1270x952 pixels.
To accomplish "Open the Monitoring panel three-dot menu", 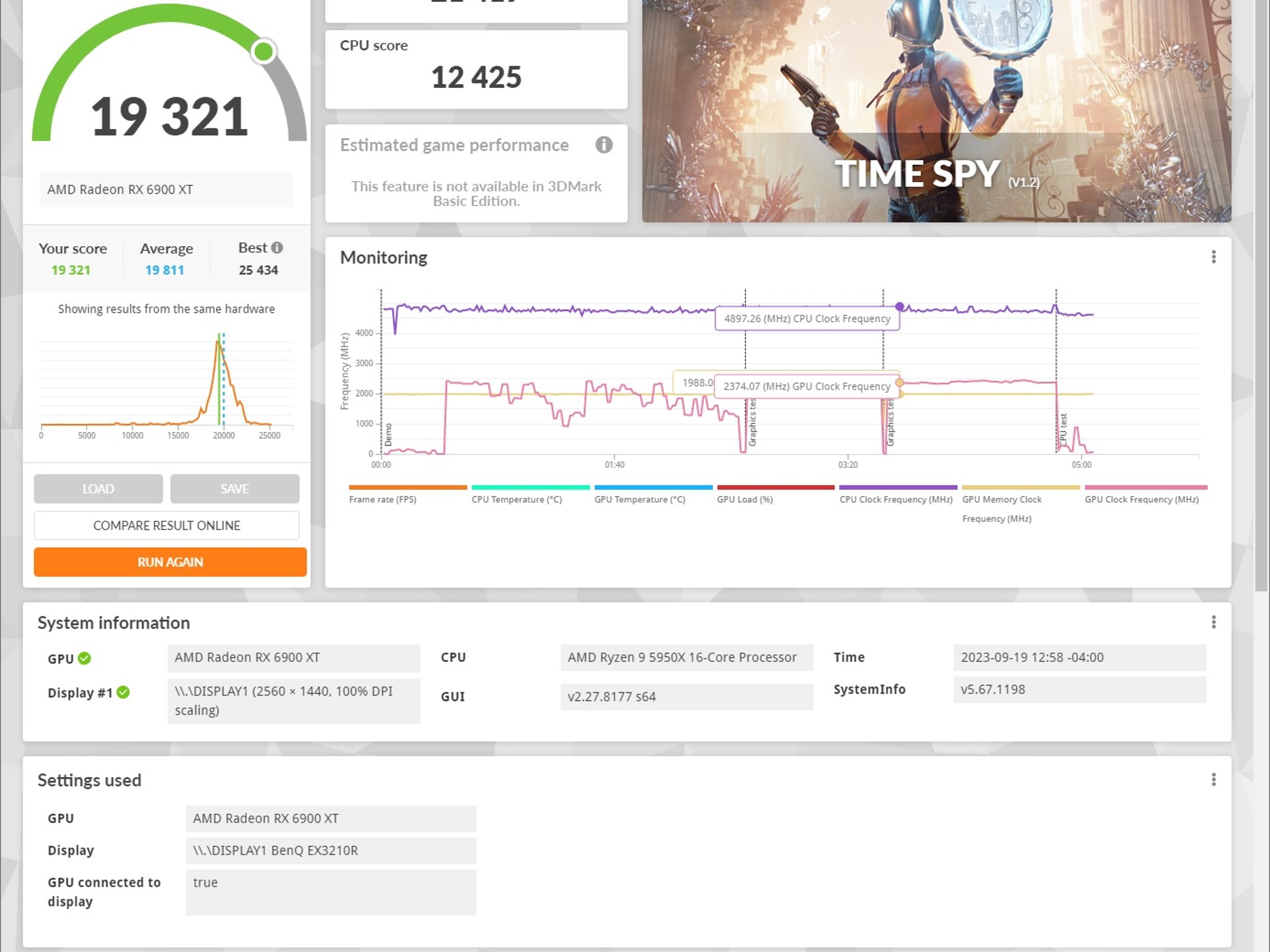I will point(1214,257).
